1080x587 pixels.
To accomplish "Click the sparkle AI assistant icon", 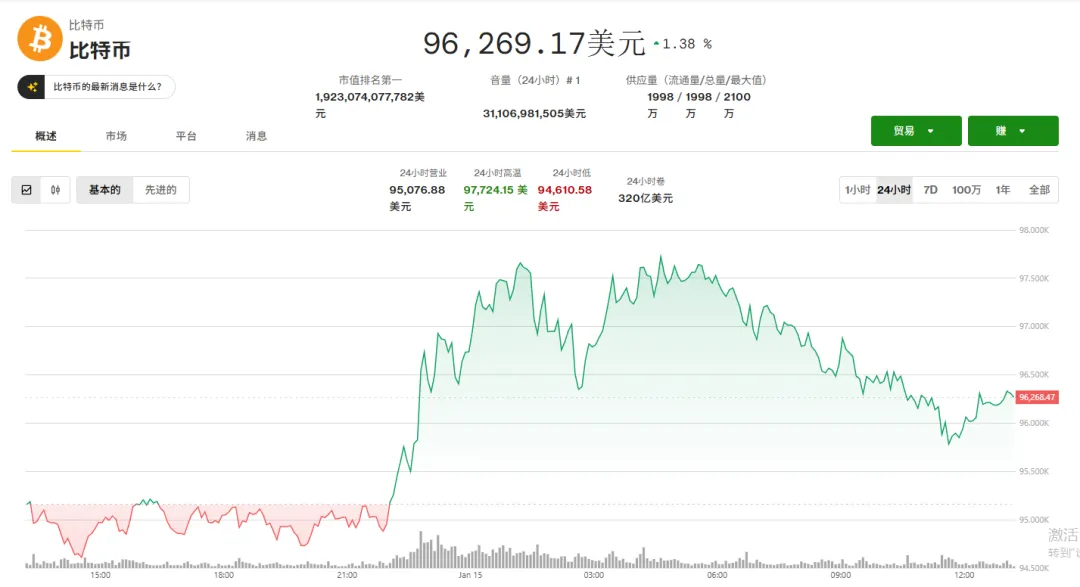I will (x=32, y=87).
